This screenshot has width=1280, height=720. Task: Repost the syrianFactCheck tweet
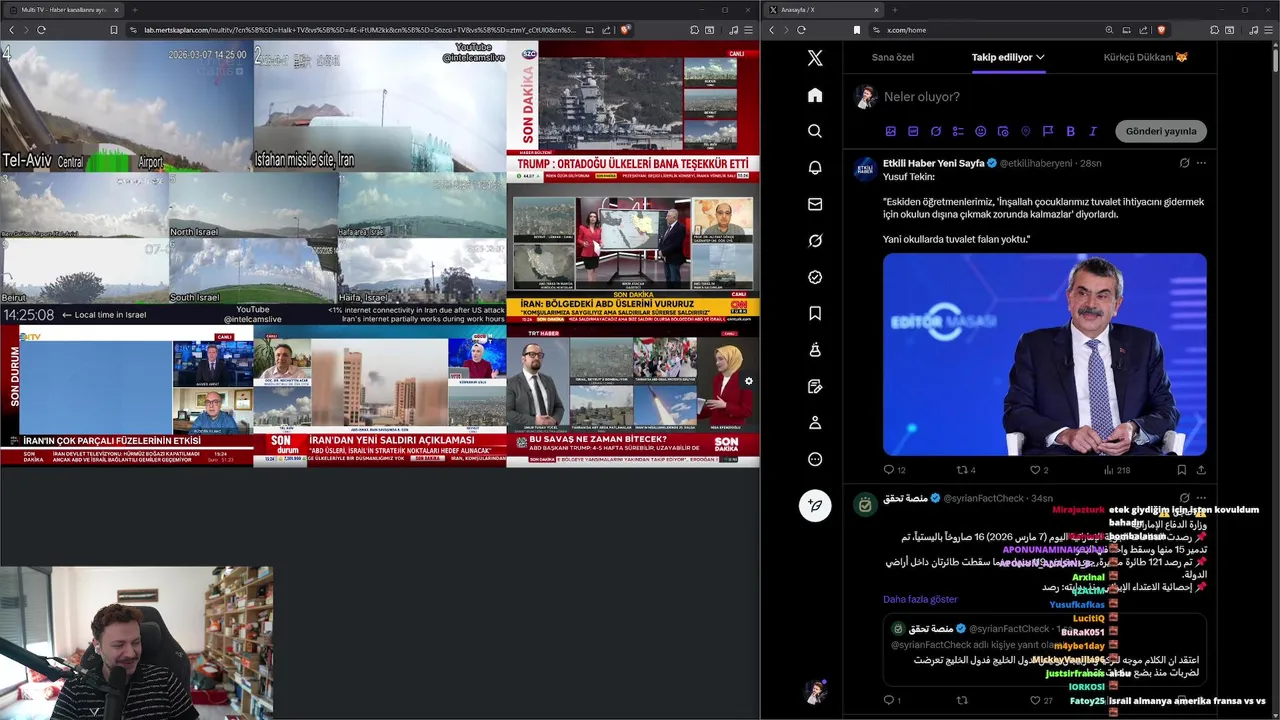click(x=962, y=701)
